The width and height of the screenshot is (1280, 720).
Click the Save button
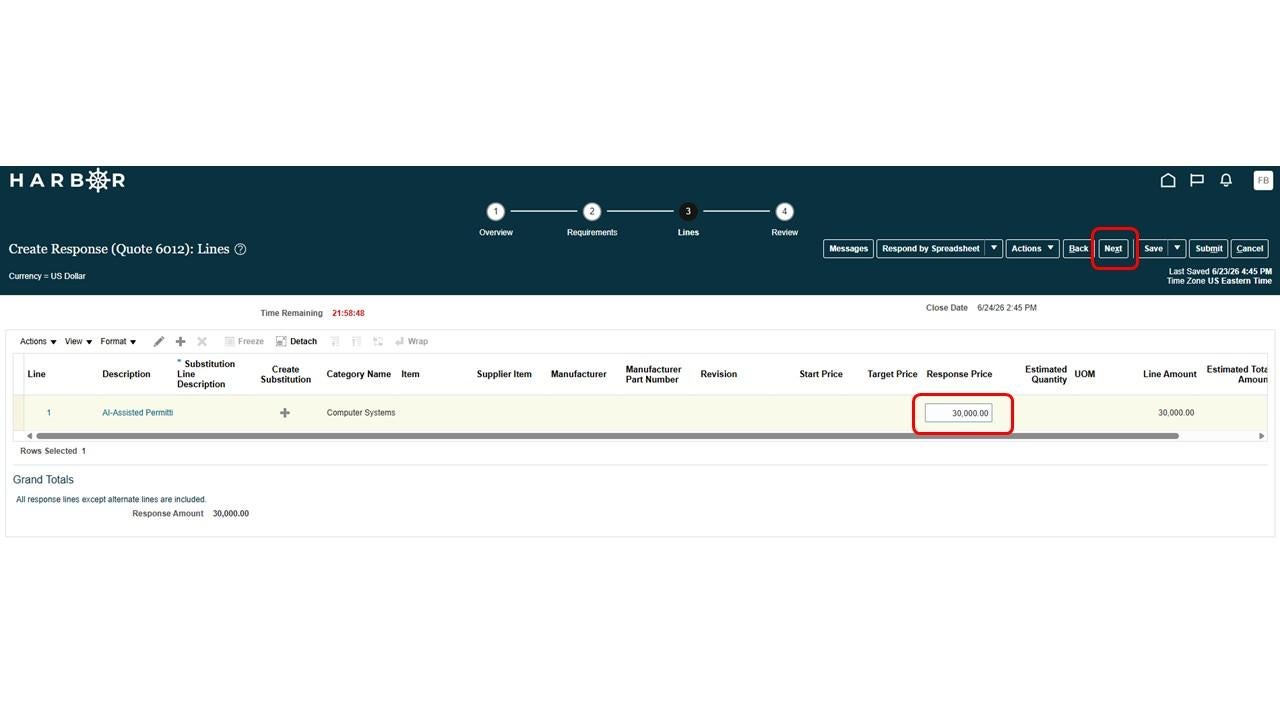click(x=1153, y=248)
